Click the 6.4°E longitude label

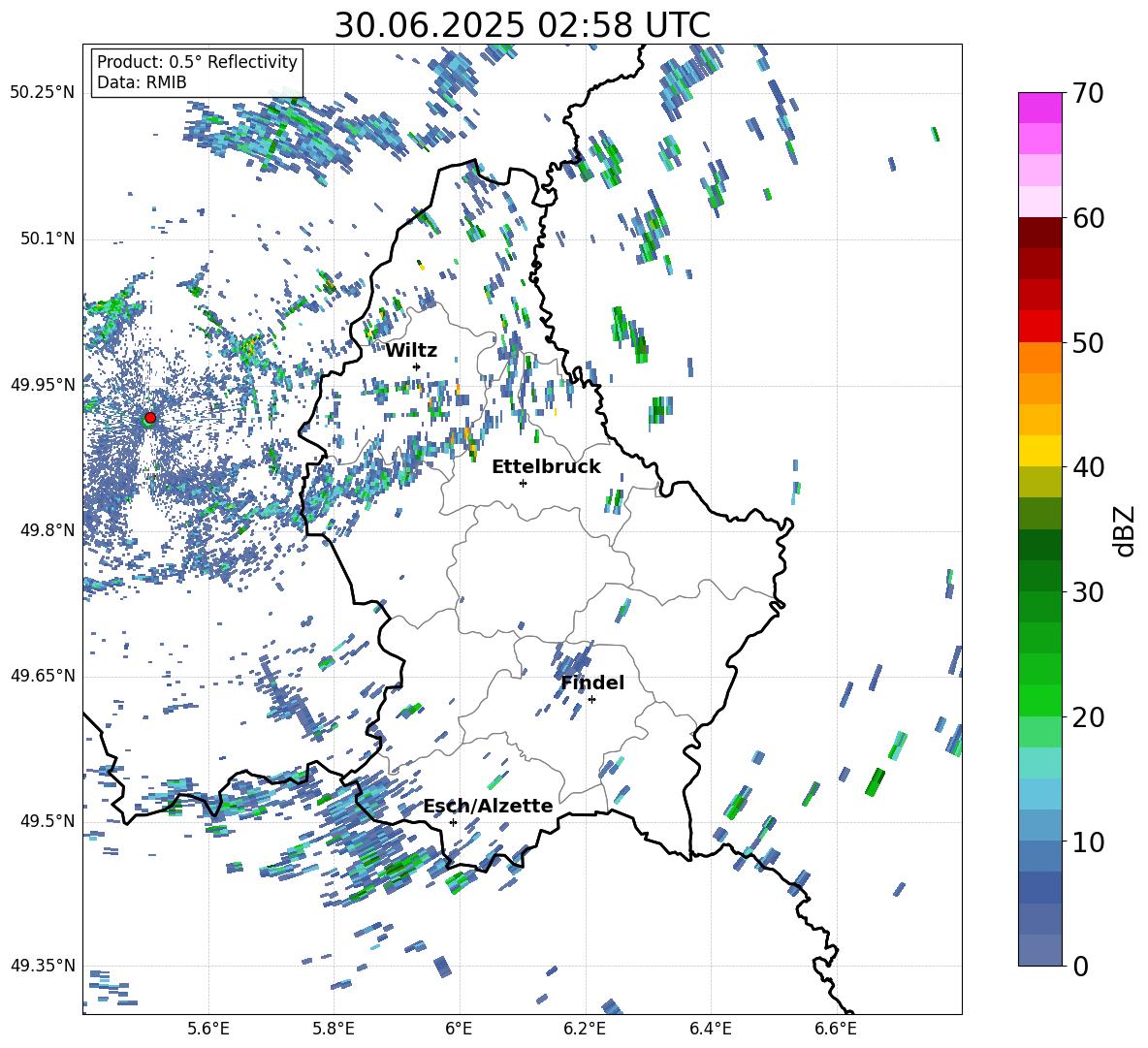coord(710,1029)
